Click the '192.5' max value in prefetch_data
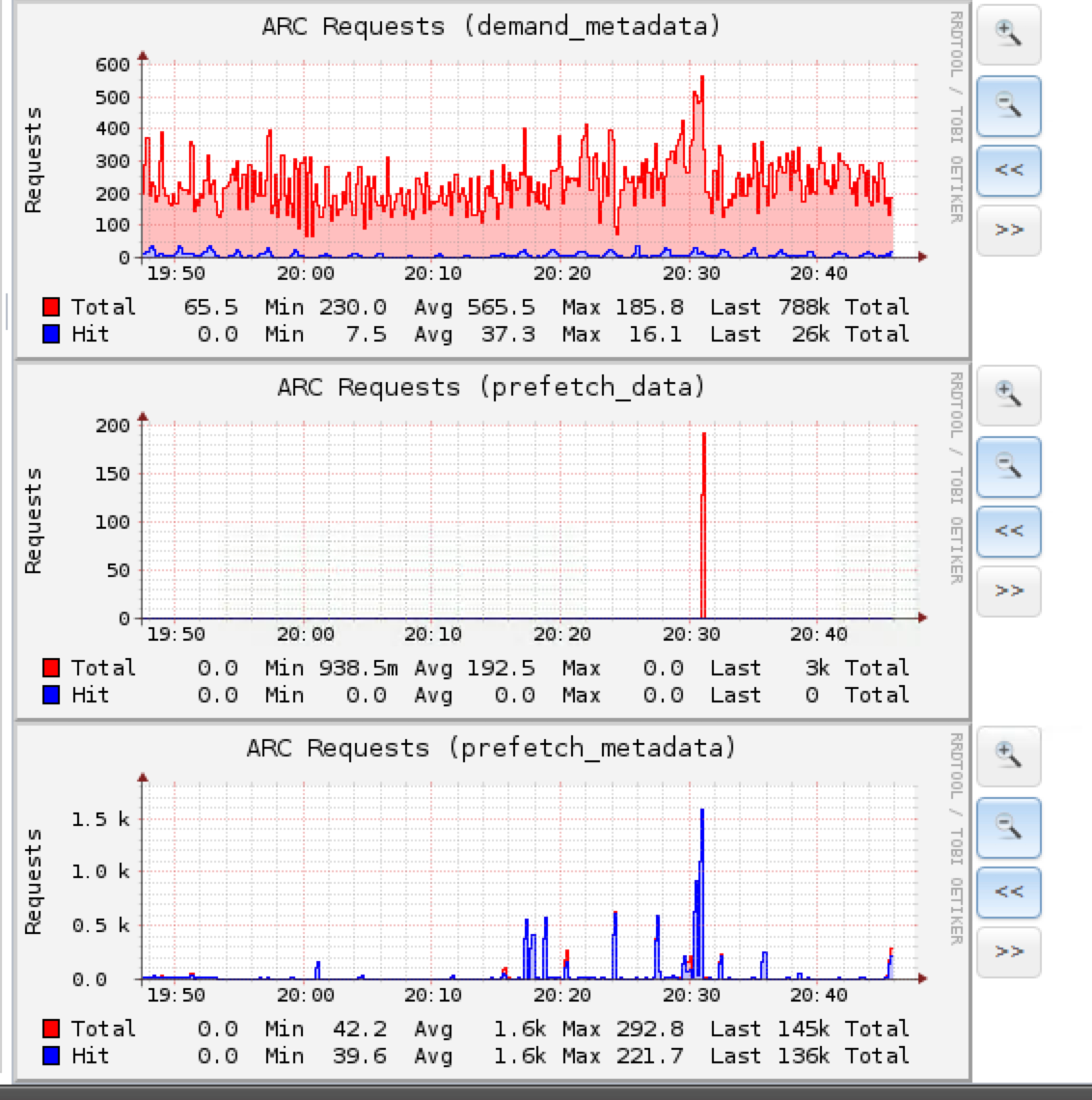The image size is (1092, 1100). pos(501,668)
